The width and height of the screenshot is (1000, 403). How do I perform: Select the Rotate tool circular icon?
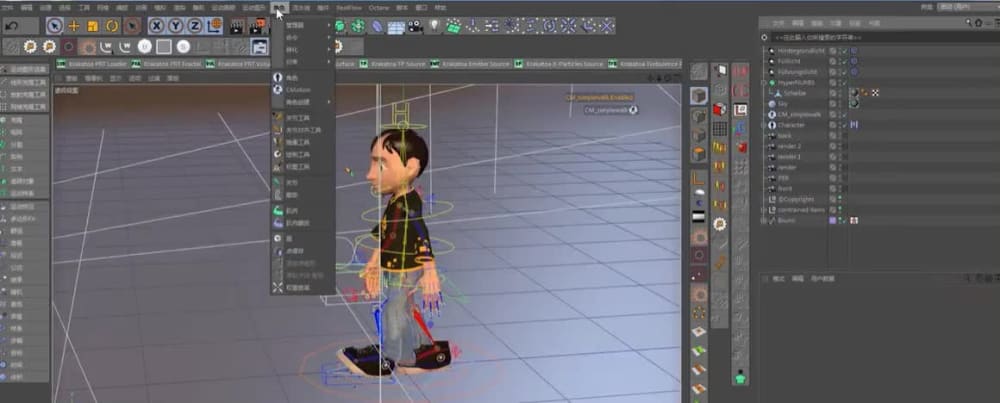click(112, 26)
